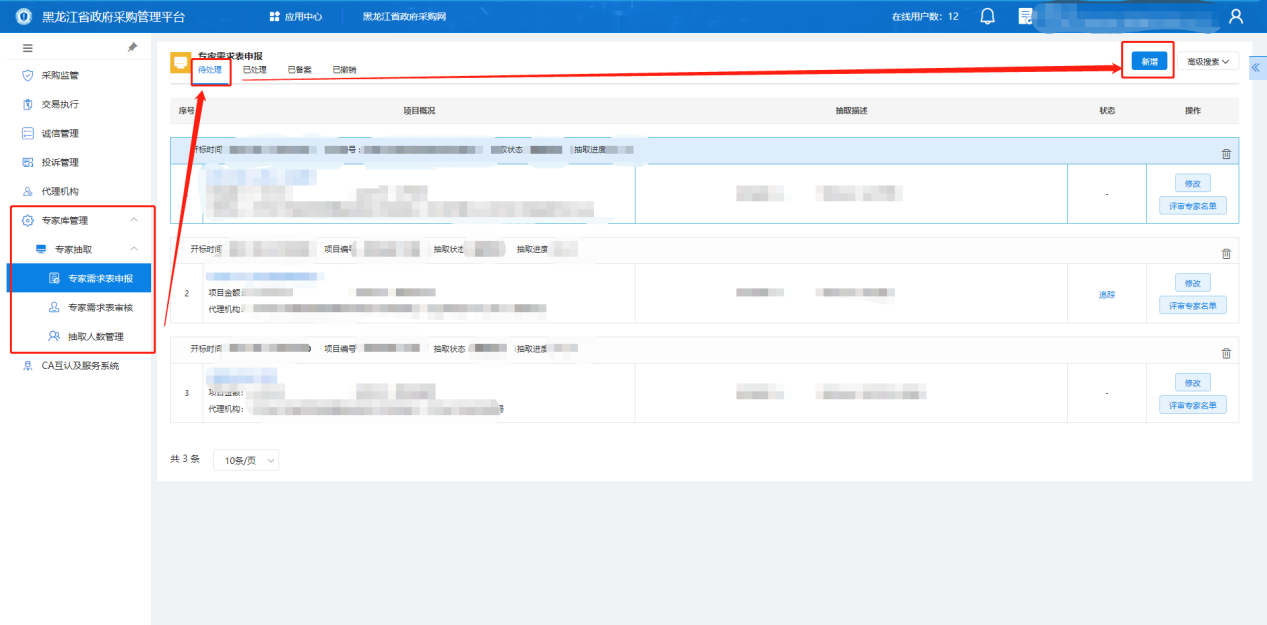Delete project 2 with its trash icon
Screen dimensions: 1267x625
1226,254
